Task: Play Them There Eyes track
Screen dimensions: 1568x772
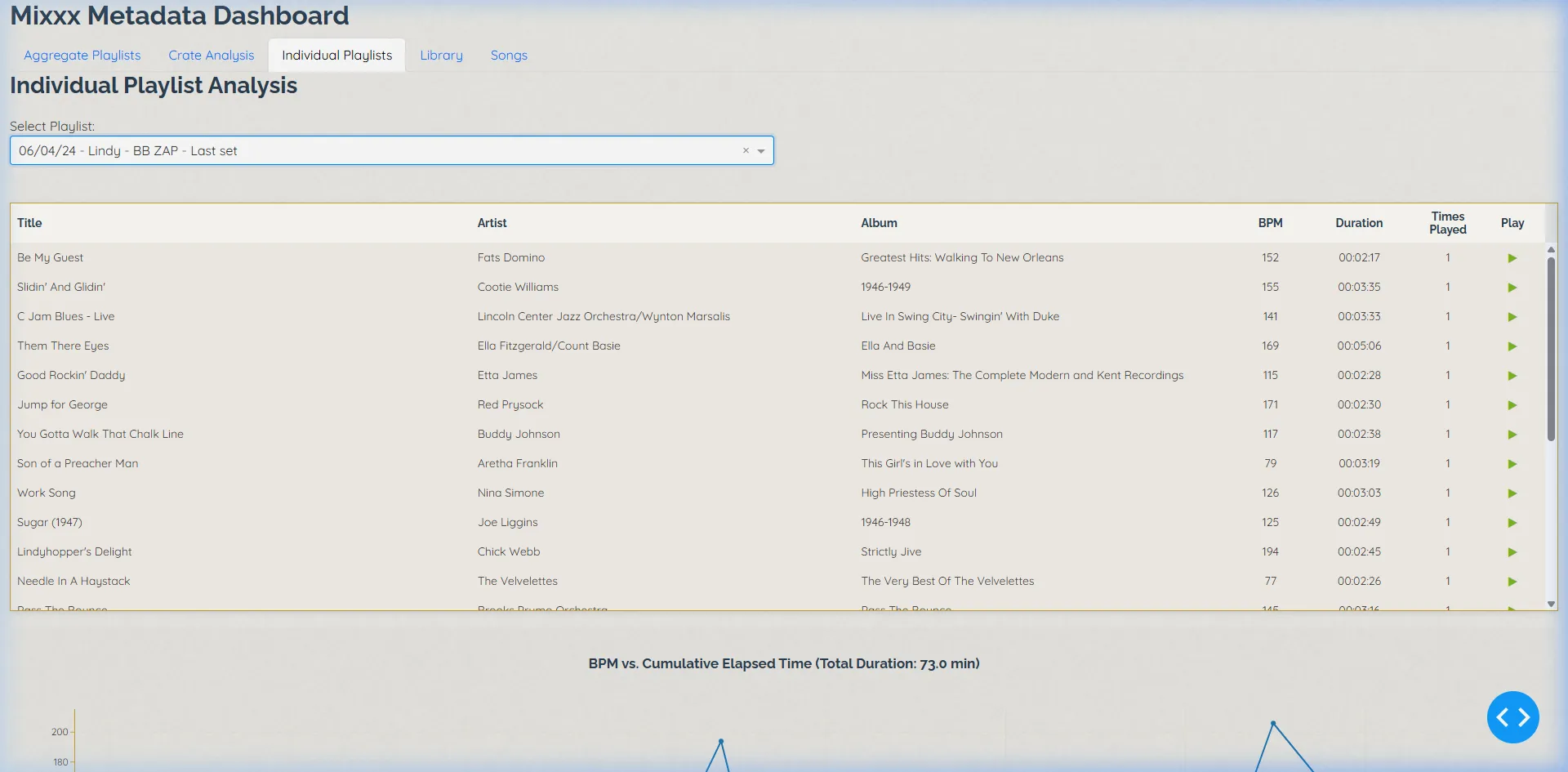Action: pyautogui.click(x=1512, y=346)
